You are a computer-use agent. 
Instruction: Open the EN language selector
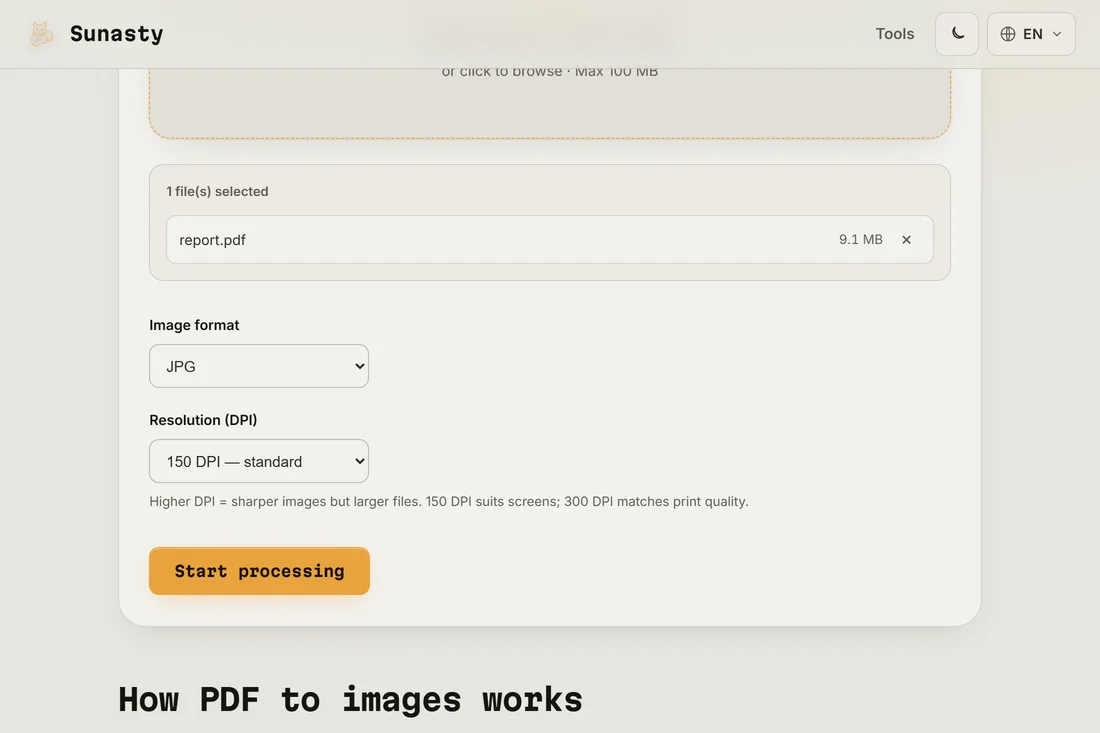(1031, 34)
